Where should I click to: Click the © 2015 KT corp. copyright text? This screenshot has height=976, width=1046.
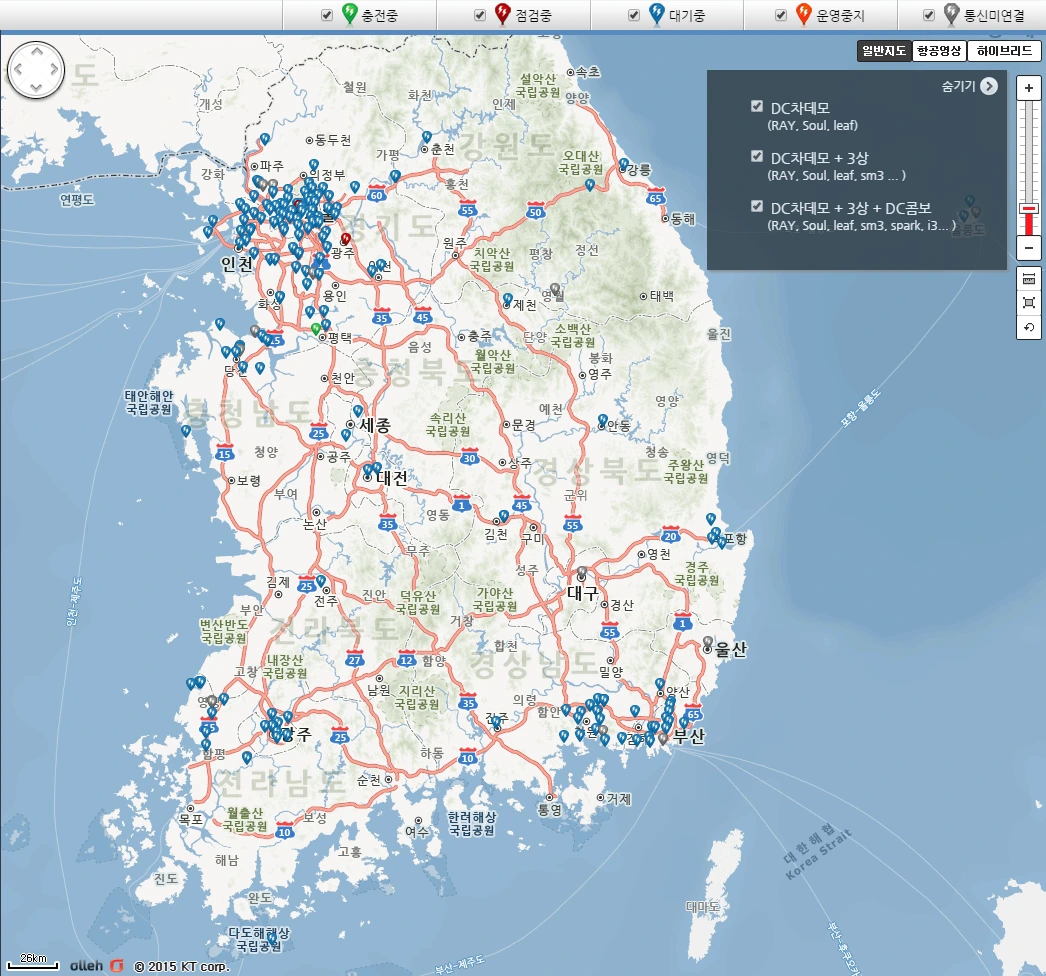point(181,967)
